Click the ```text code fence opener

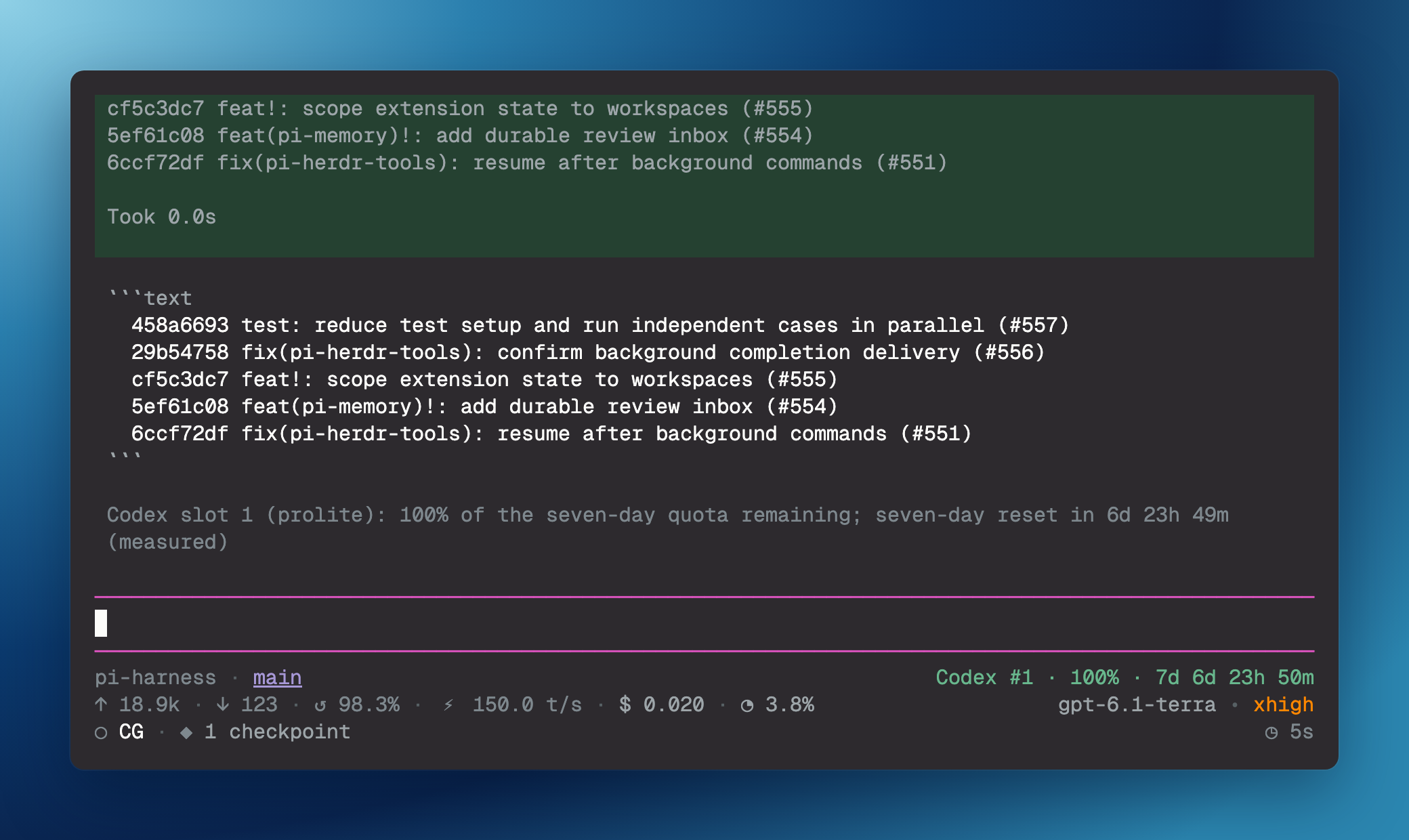150,298
